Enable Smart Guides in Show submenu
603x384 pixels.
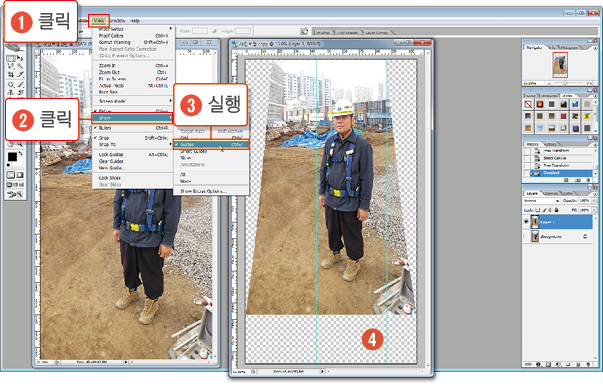(211, 151)
